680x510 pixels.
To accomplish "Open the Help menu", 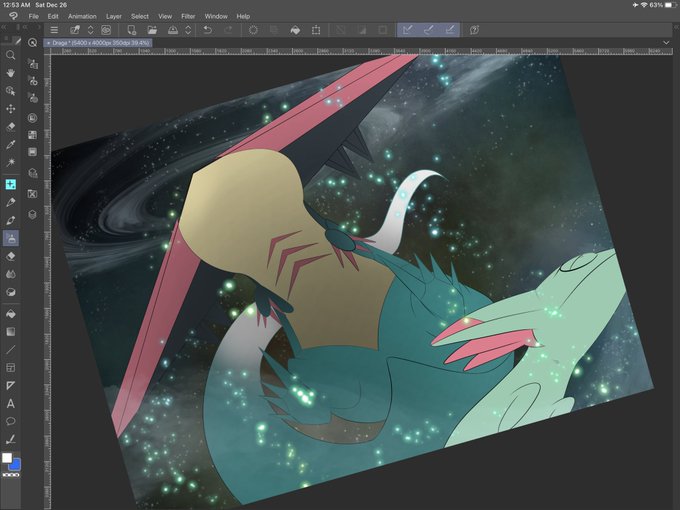I will (x=243, y=16).
